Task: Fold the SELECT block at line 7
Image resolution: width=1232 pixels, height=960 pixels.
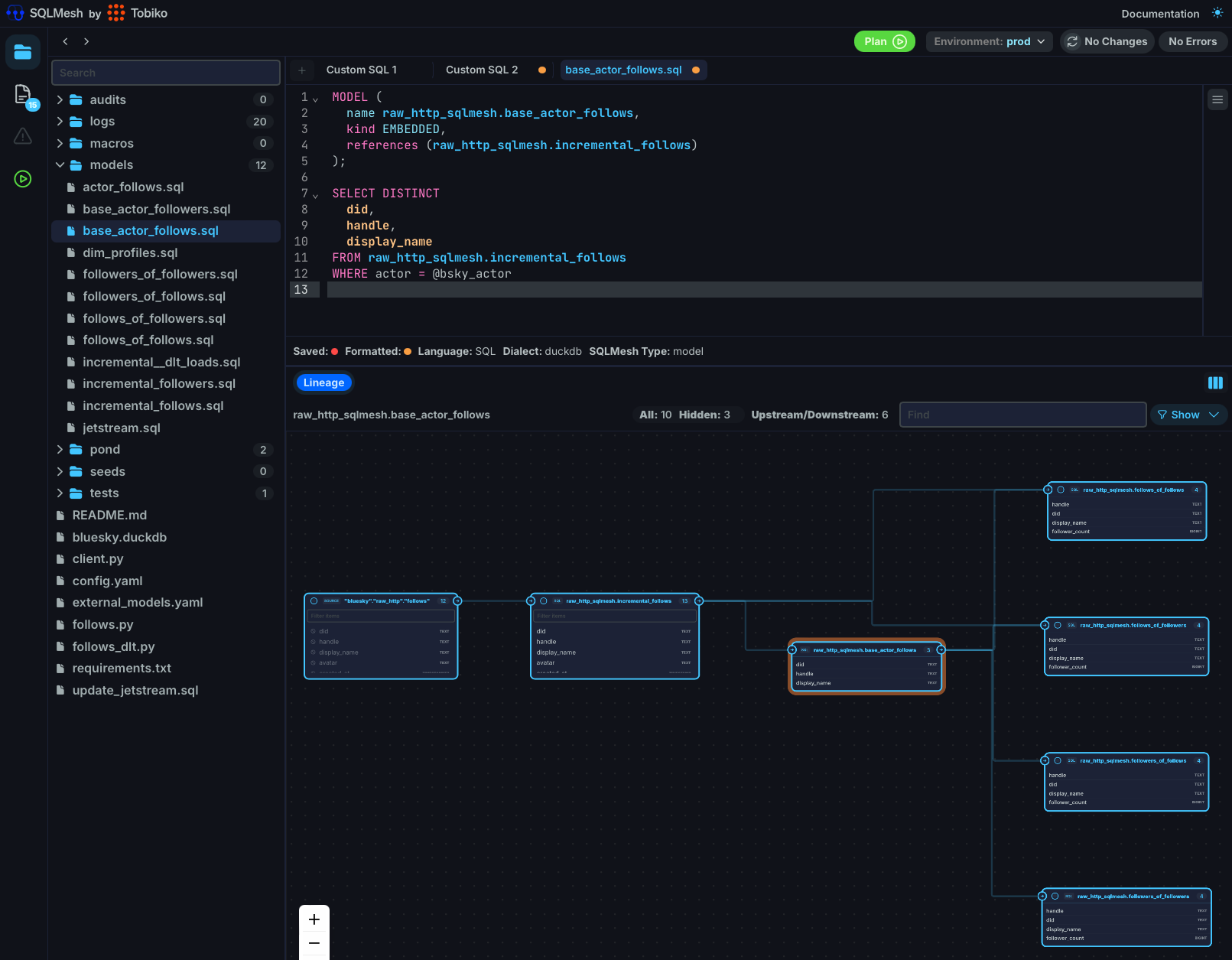Action: coord(315,196)
